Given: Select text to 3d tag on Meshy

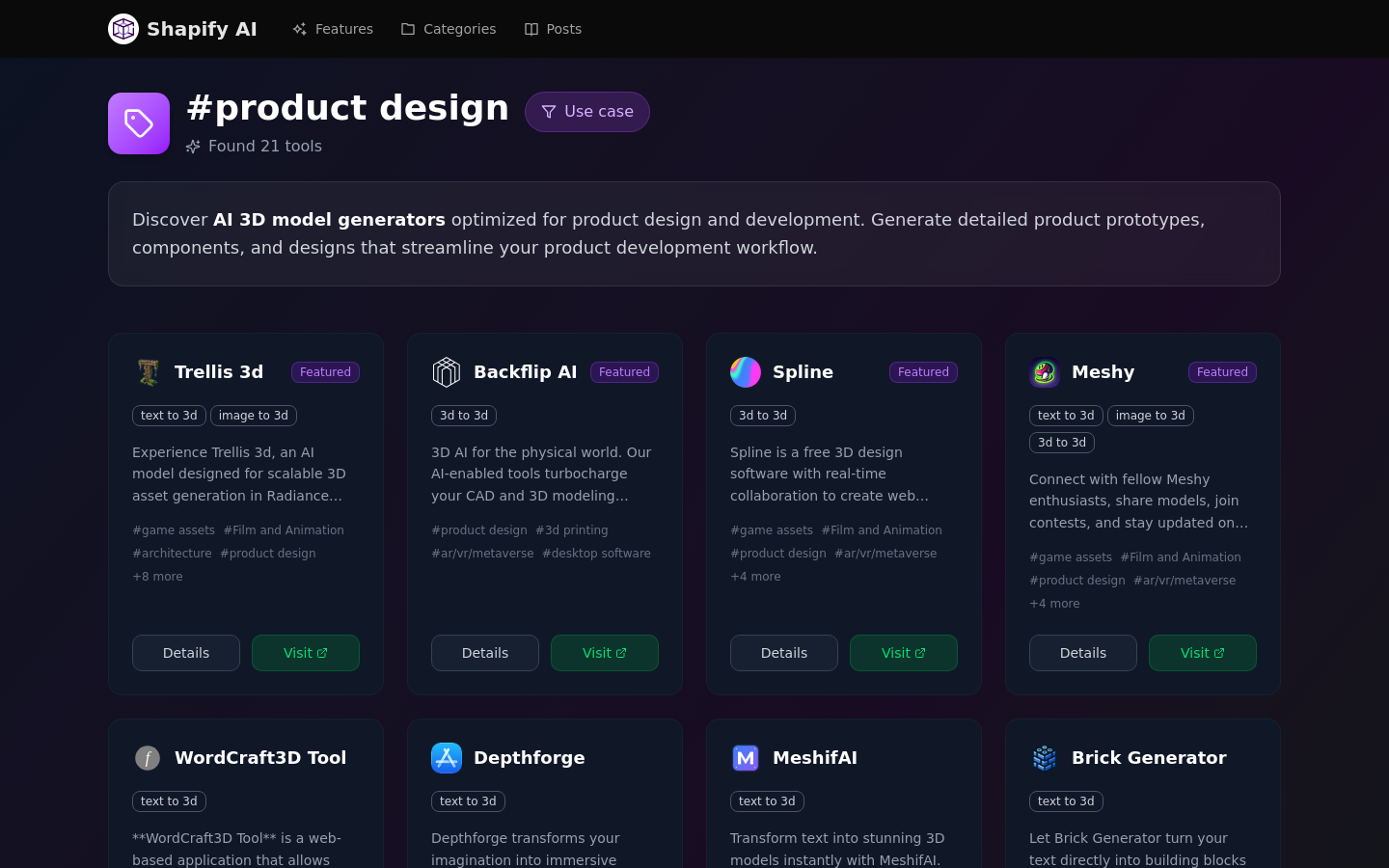Looking at the screenshot, I should tap(1066, 416).
